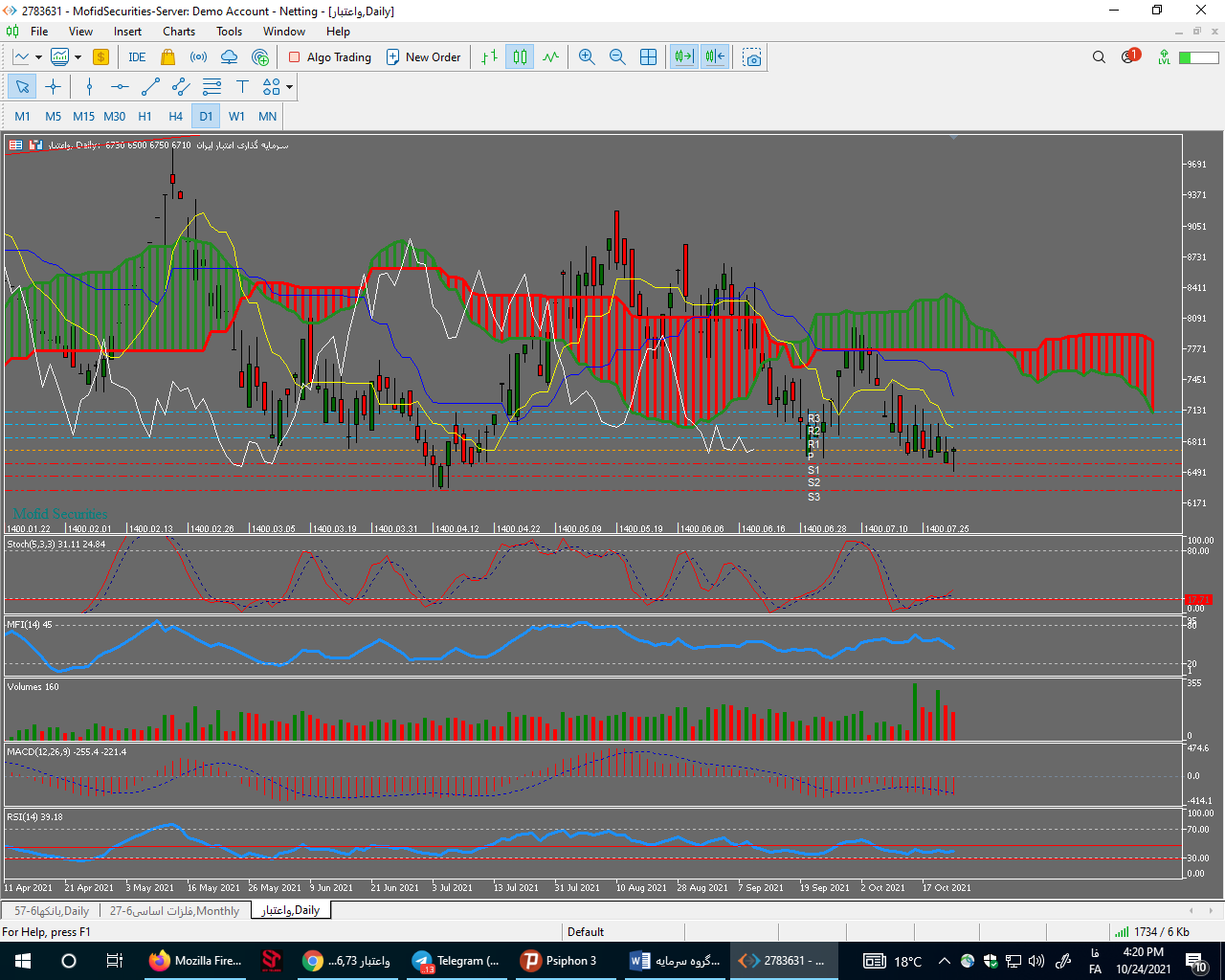This screenshot has width=1225, height=980.
Task: Switch chart to bar chart mode
Action: coord(489,57)
